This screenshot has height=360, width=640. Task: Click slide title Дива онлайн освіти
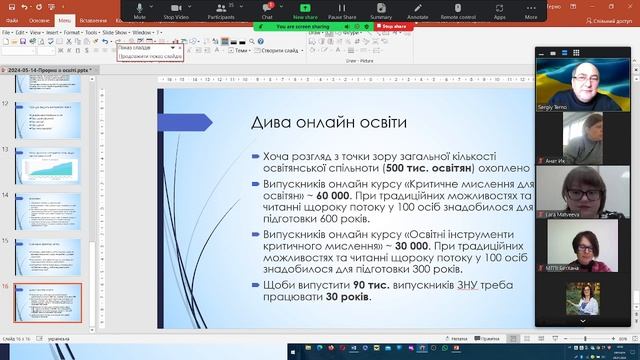click(x=329, y=122)
